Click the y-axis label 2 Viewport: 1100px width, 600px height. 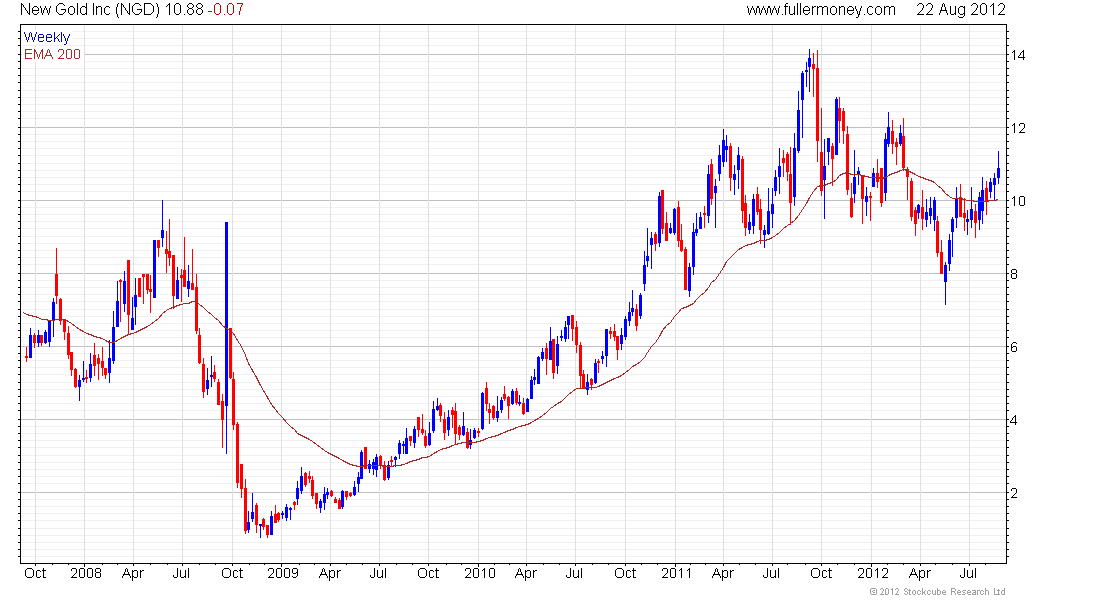(x=1014, y=493)
